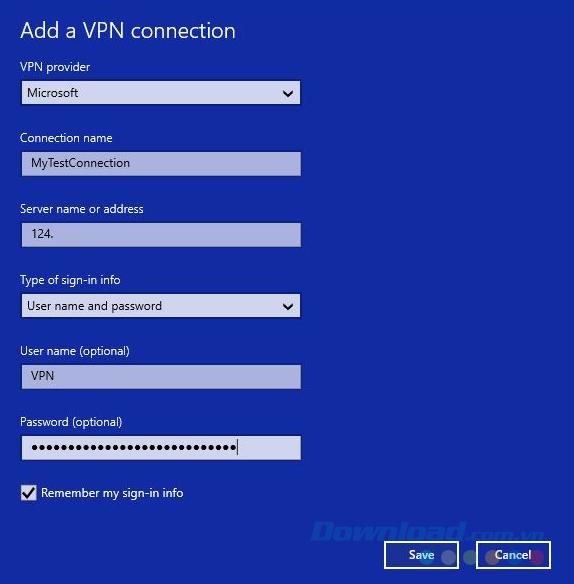Viewport: 574px width, 584px height.
Task: Open the User name and password dropdown
Action: [x=161, y=306]
